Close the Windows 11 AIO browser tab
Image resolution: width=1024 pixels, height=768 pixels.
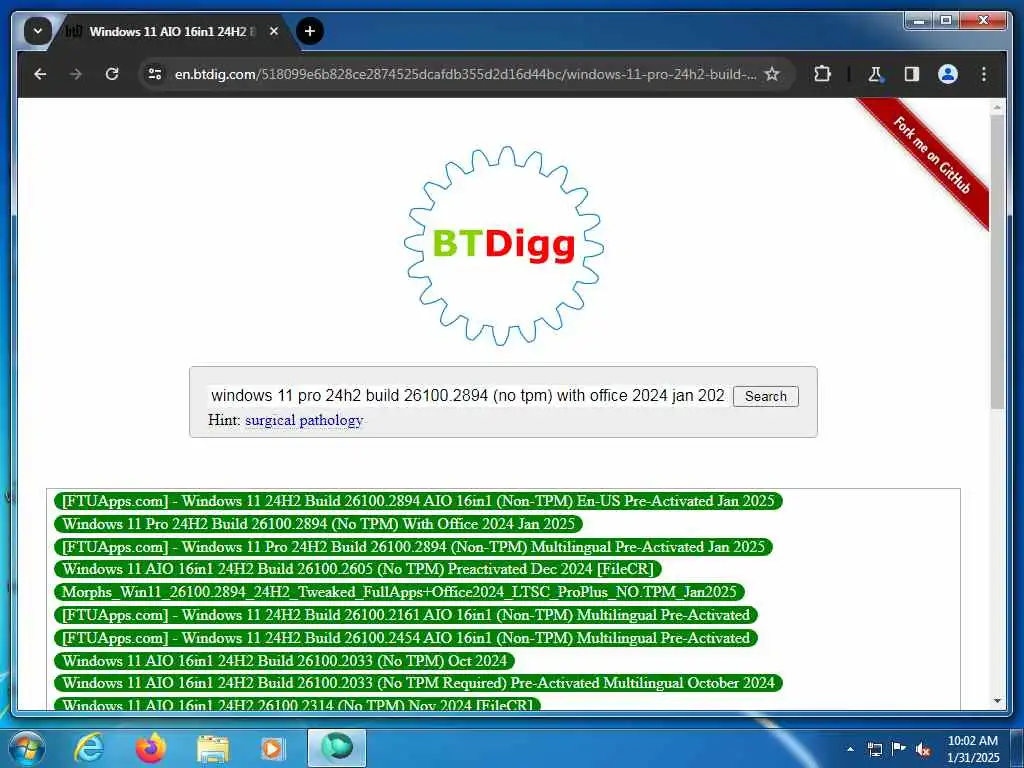tap(274, 31)
